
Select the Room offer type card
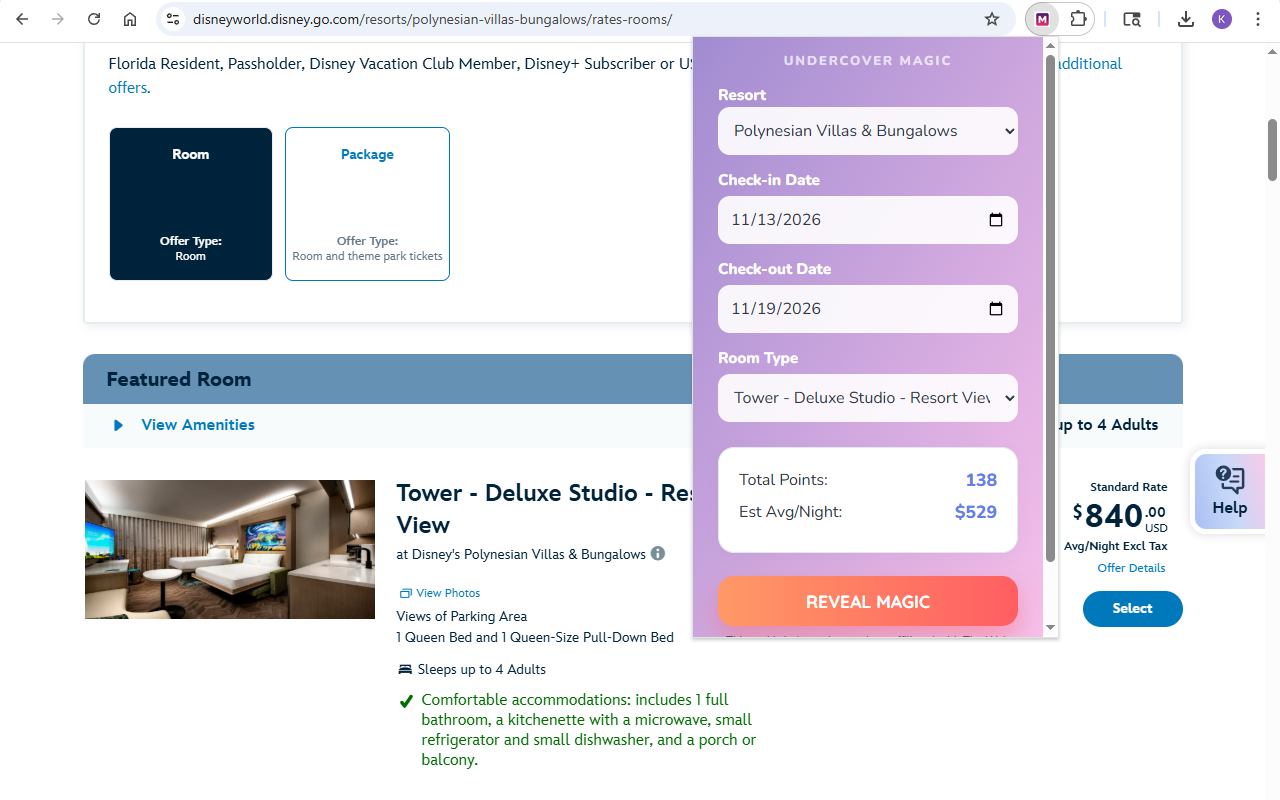tap(190, 204)
